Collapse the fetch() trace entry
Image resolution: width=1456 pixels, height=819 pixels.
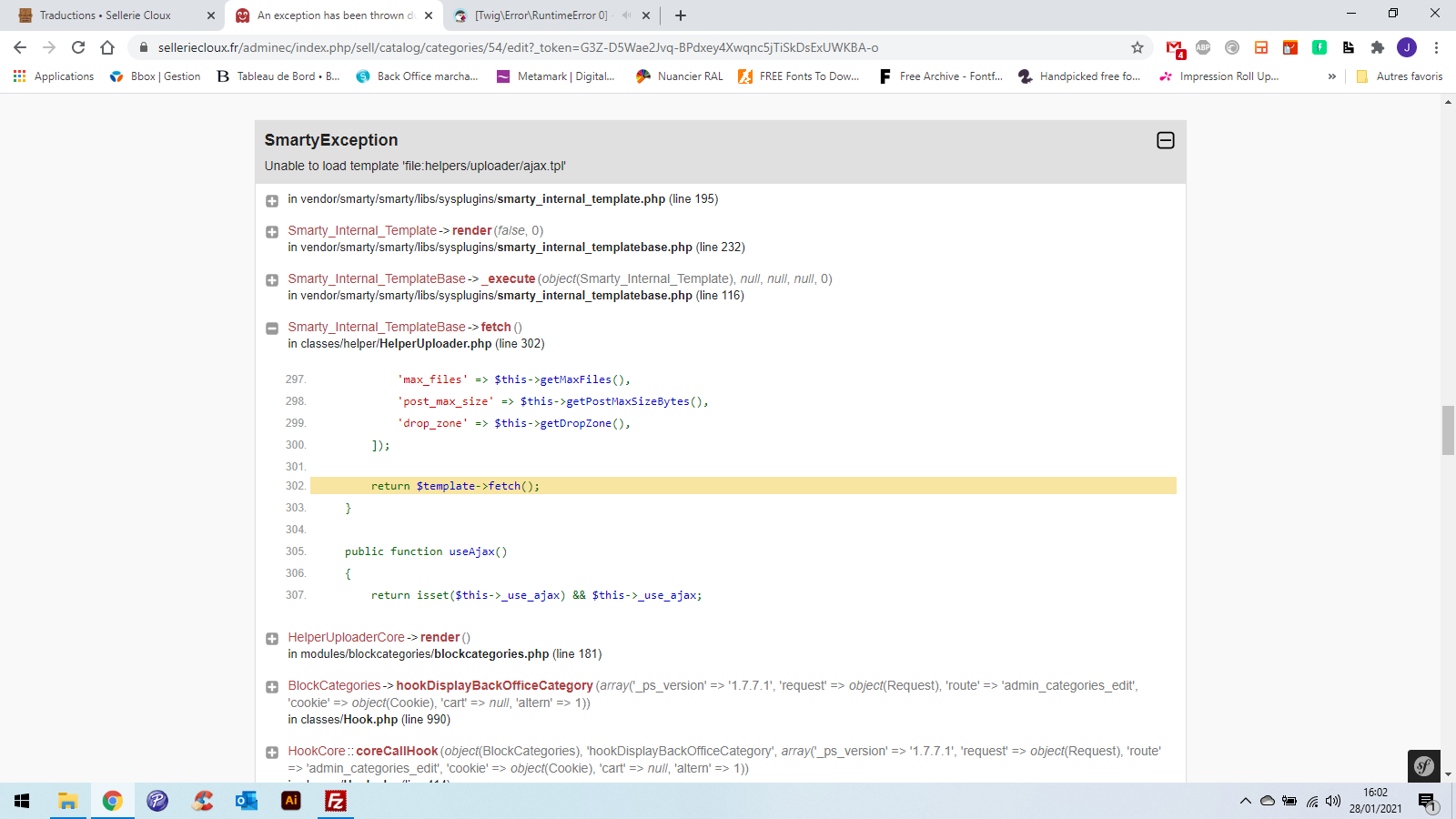click(x=272, y=329)
